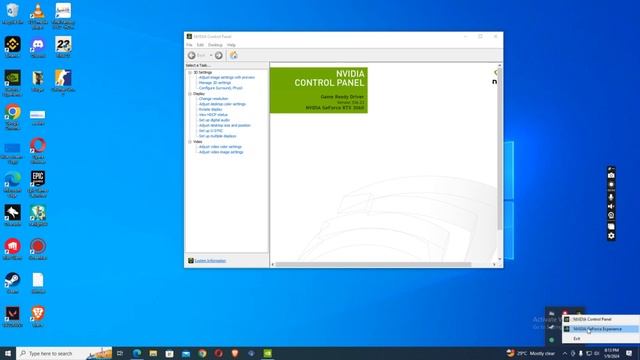Viewport: 640px width, 360px height.
Task: Choose NVIDIA Control Panel in tray menu
Action: click(x=600, y=319)
